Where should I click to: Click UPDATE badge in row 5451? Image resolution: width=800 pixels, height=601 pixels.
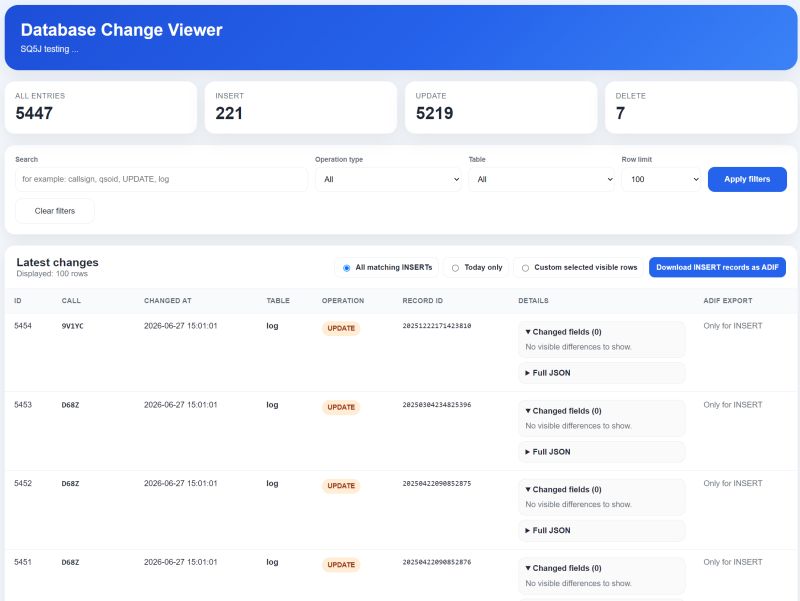click(x=341, y=565)
